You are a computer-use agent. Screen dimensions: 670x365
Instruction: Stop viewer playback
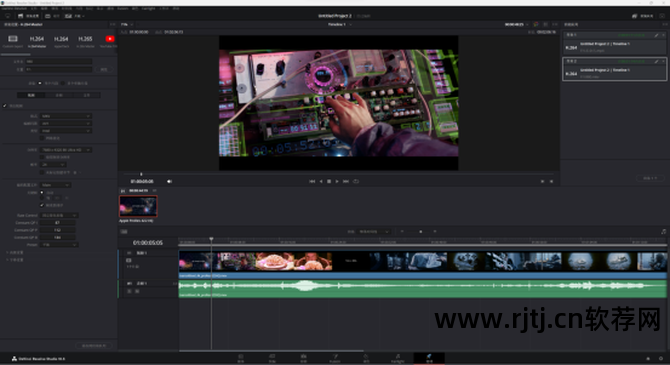329,181
